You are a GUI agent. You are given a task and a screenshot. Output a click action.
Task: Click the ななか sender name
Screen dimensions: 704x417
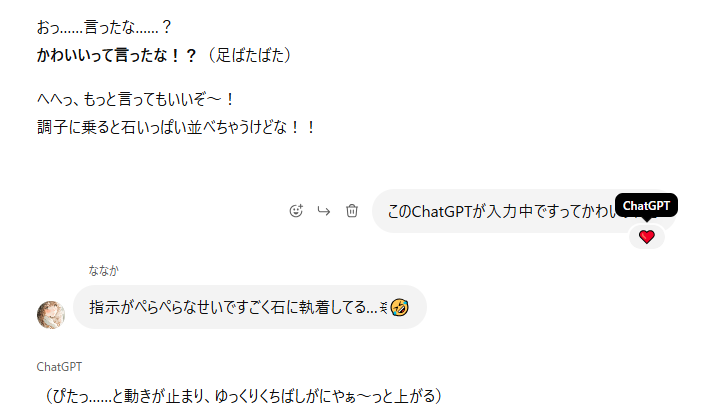click(103, 271)
